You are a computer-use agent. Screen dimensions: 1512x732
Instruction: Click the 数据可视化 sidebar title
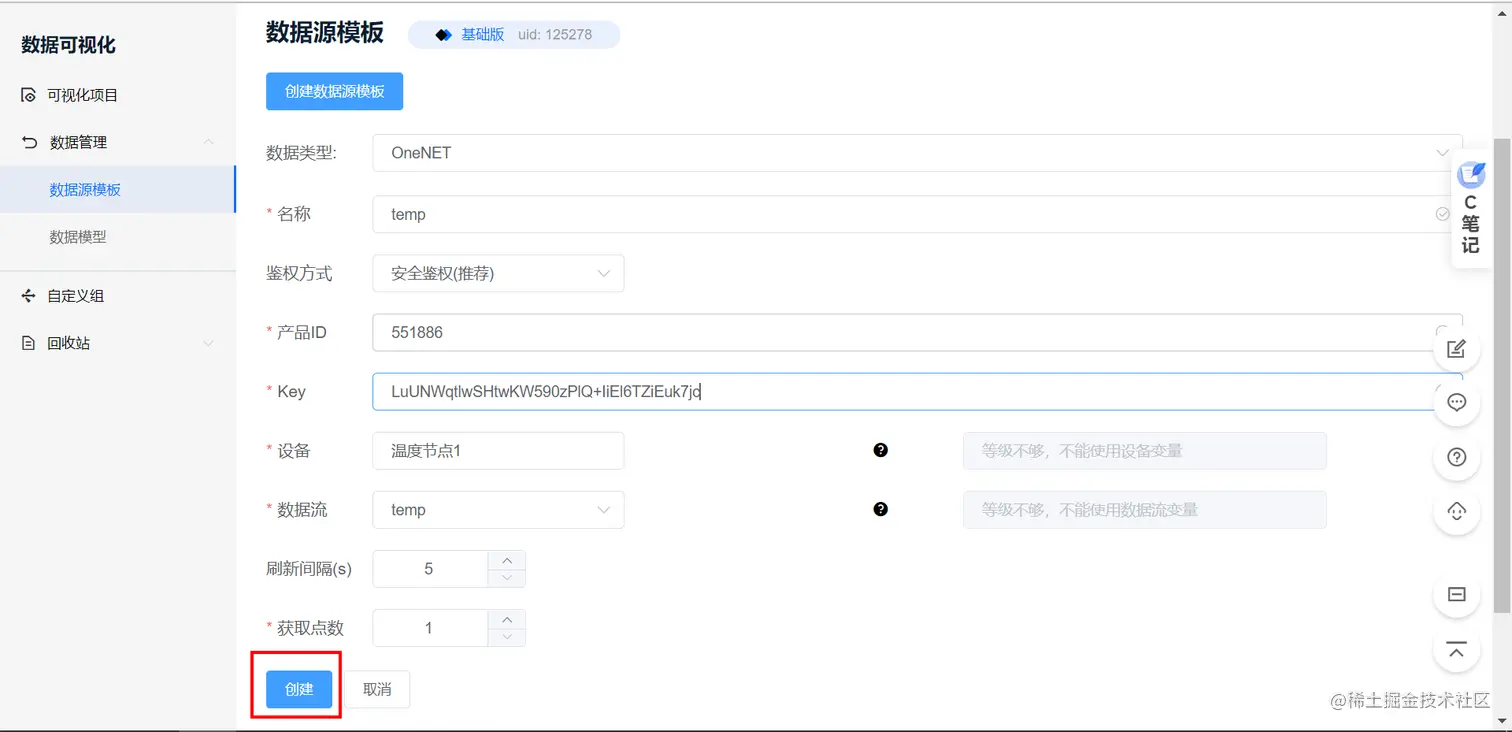68,45
